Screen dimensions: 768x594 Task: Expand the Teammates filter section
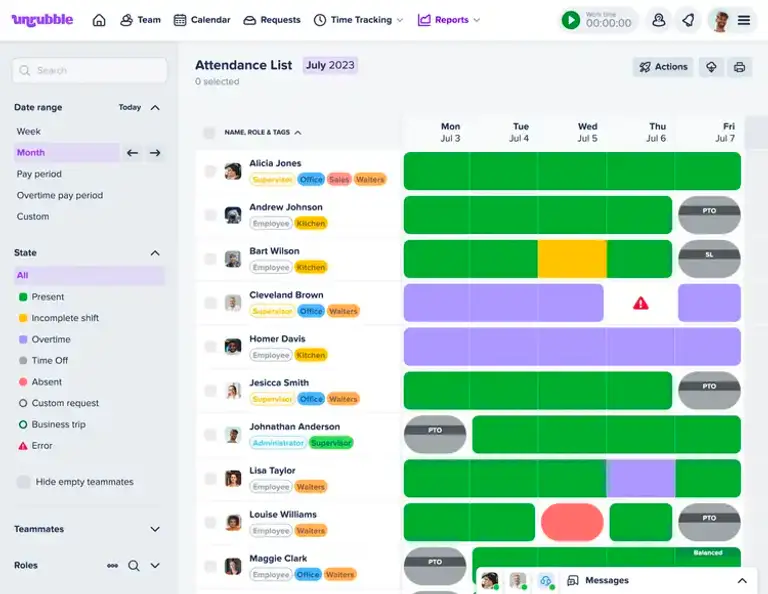155,529
